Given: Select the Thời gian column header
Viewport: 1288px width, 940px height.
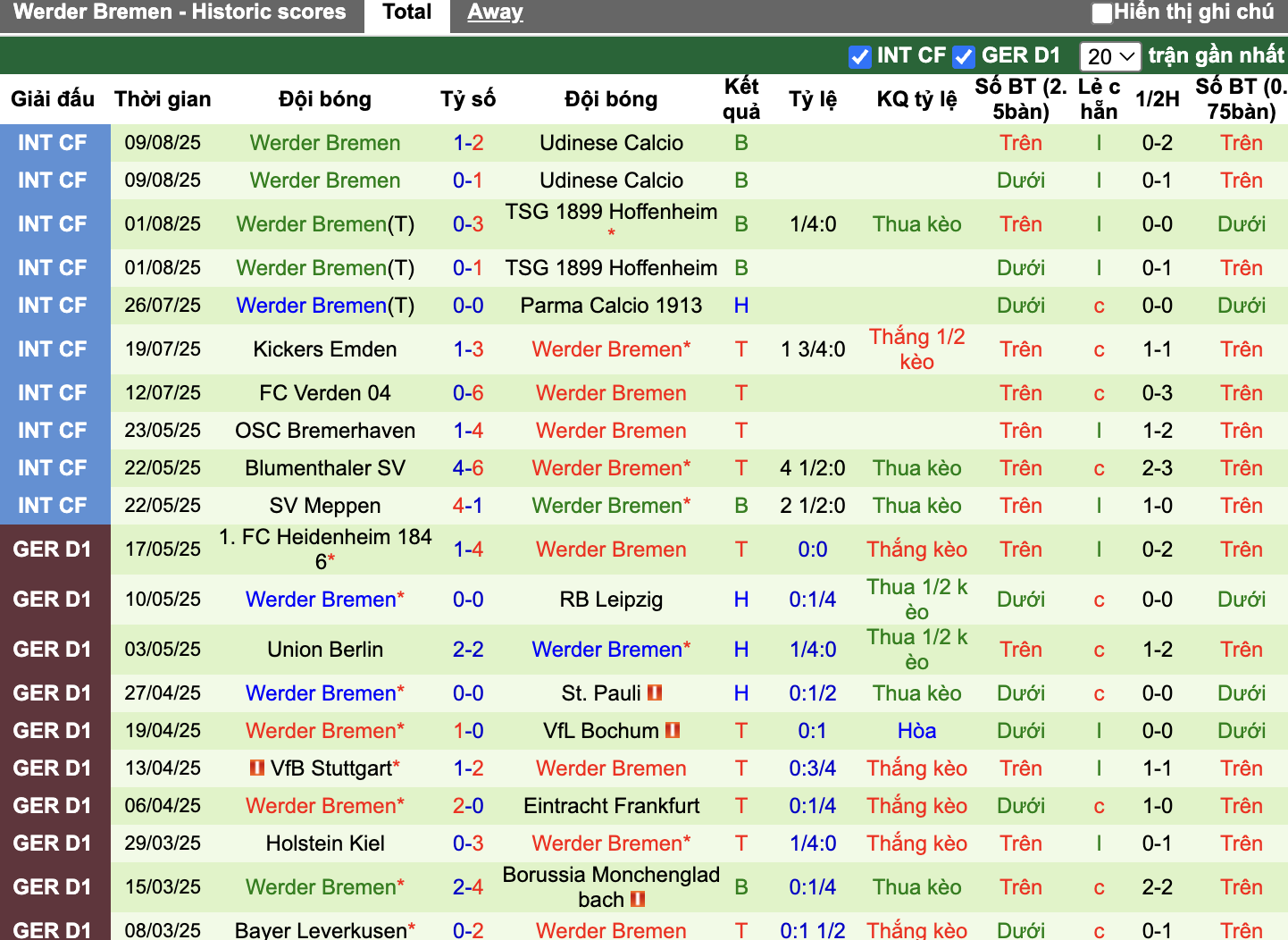Looking at the screenshot, I should (163, 99).
